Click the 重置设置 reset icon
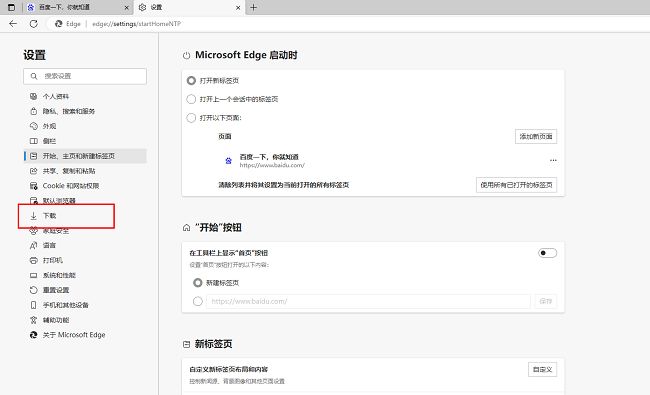Screen dimensions: 650x395 [x=34, y=290]
